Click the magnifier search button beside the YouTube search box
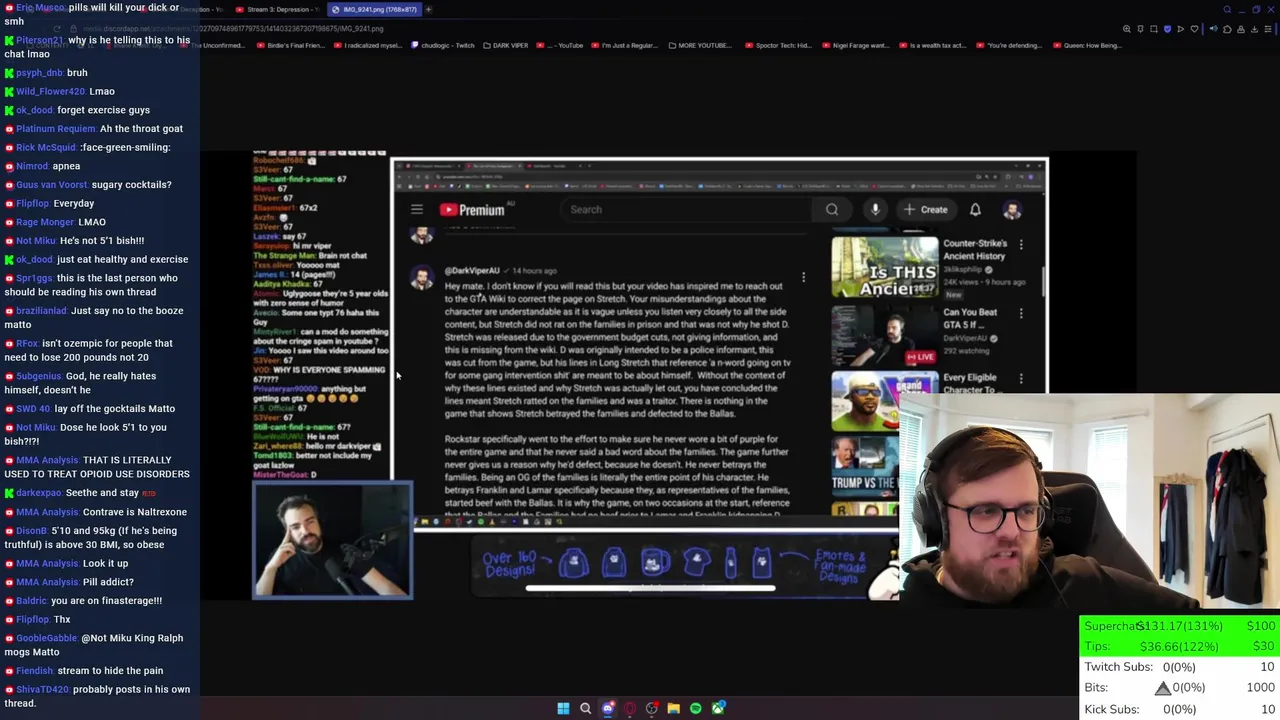Screen dimensions: 1280x720 [832, 210]
